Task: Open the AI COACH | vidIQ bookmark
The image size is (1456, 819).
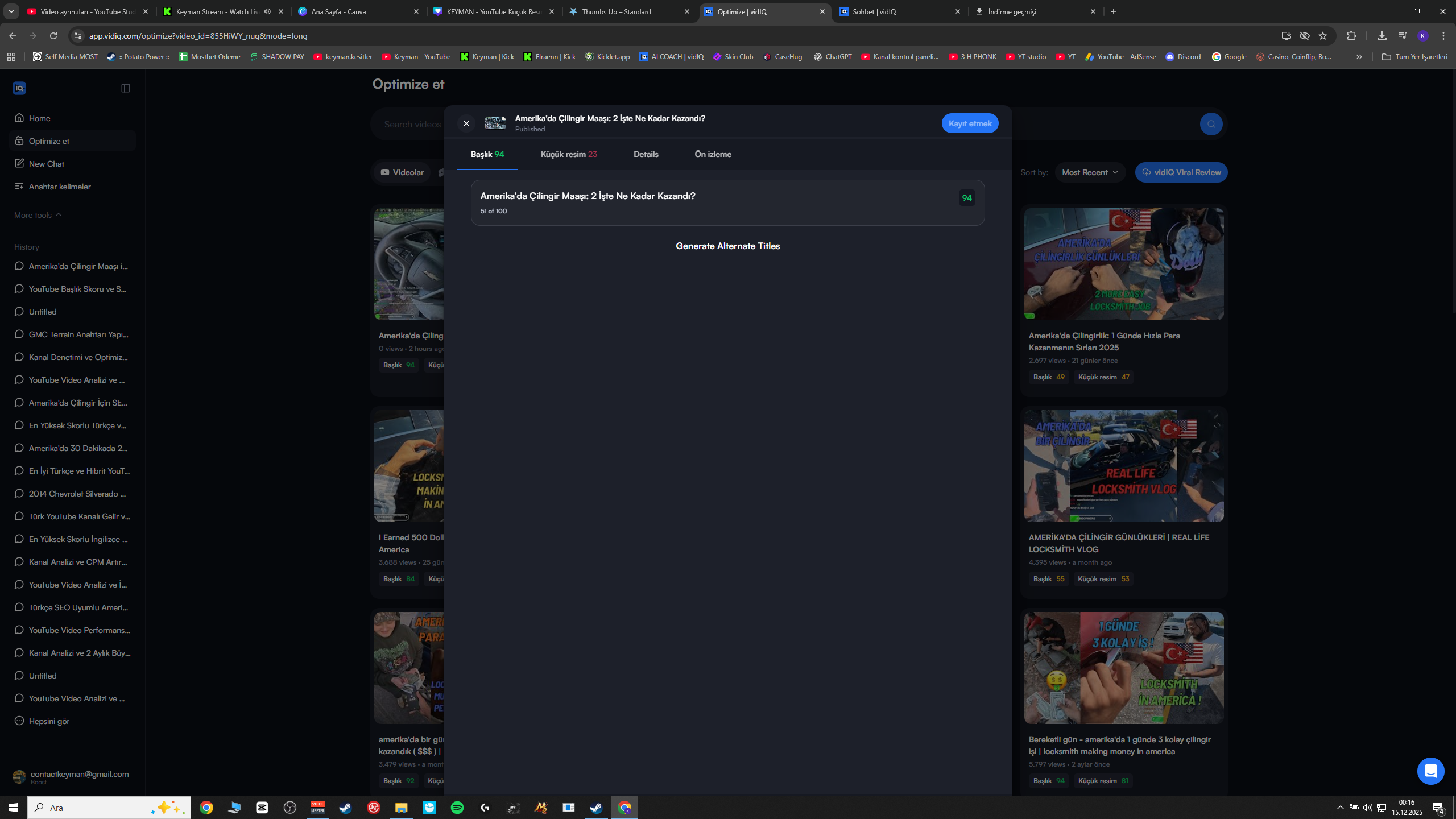Action: 671,57
